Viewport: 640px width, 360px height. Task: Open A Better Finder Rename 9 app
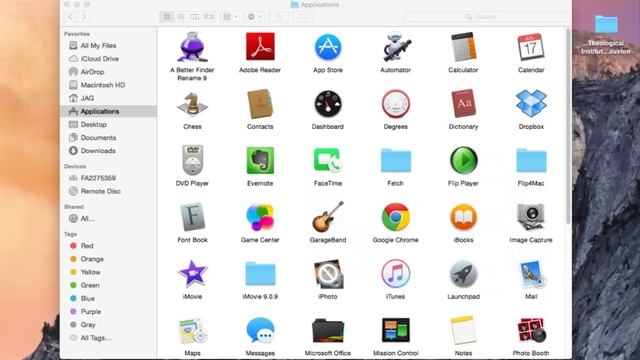pyautogui.click(x=192, y=47)
